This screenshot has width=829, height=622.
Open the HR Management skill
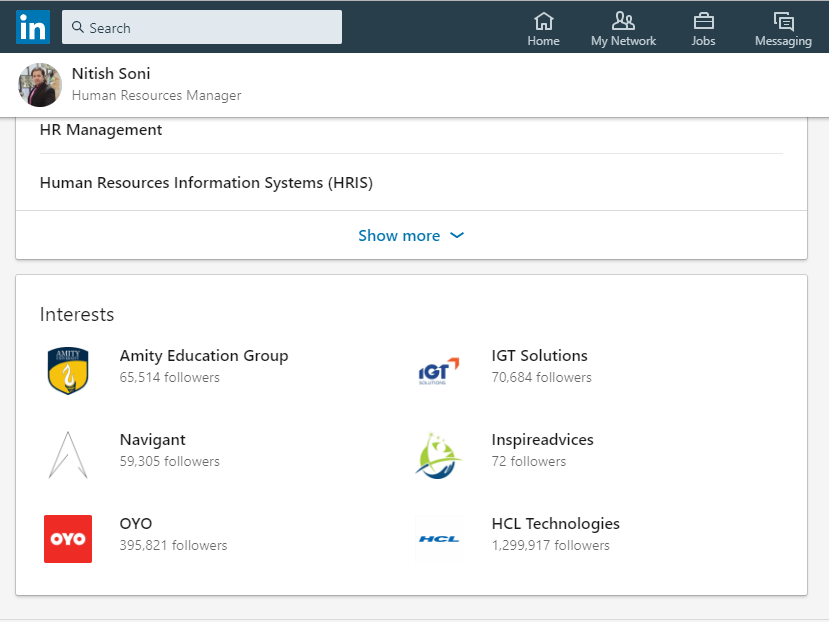pyautogui.click(x=101, y=130)
